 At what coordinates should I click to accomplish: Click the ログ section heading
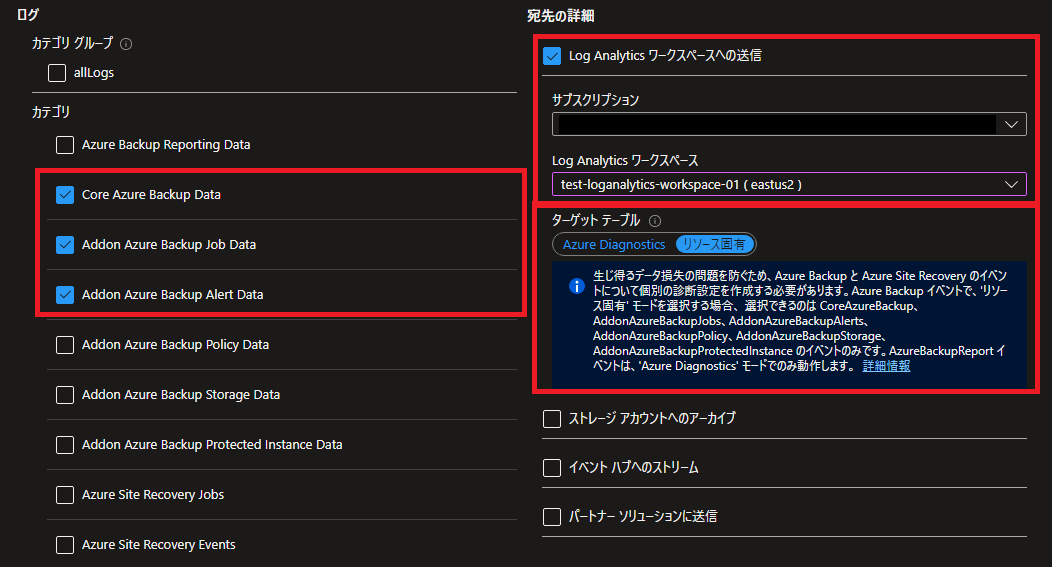tap(28, 14)
